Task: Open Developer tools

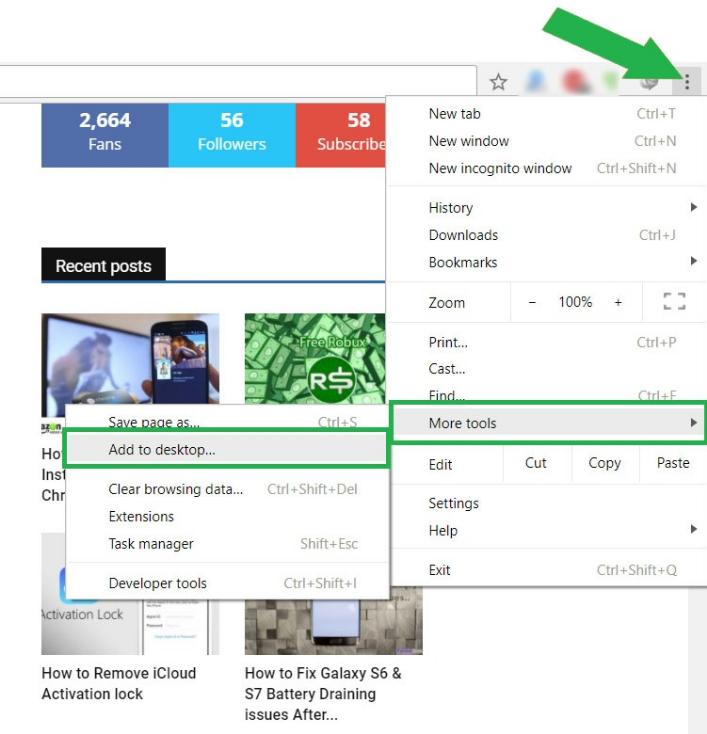Action: (x=228, y=583)
